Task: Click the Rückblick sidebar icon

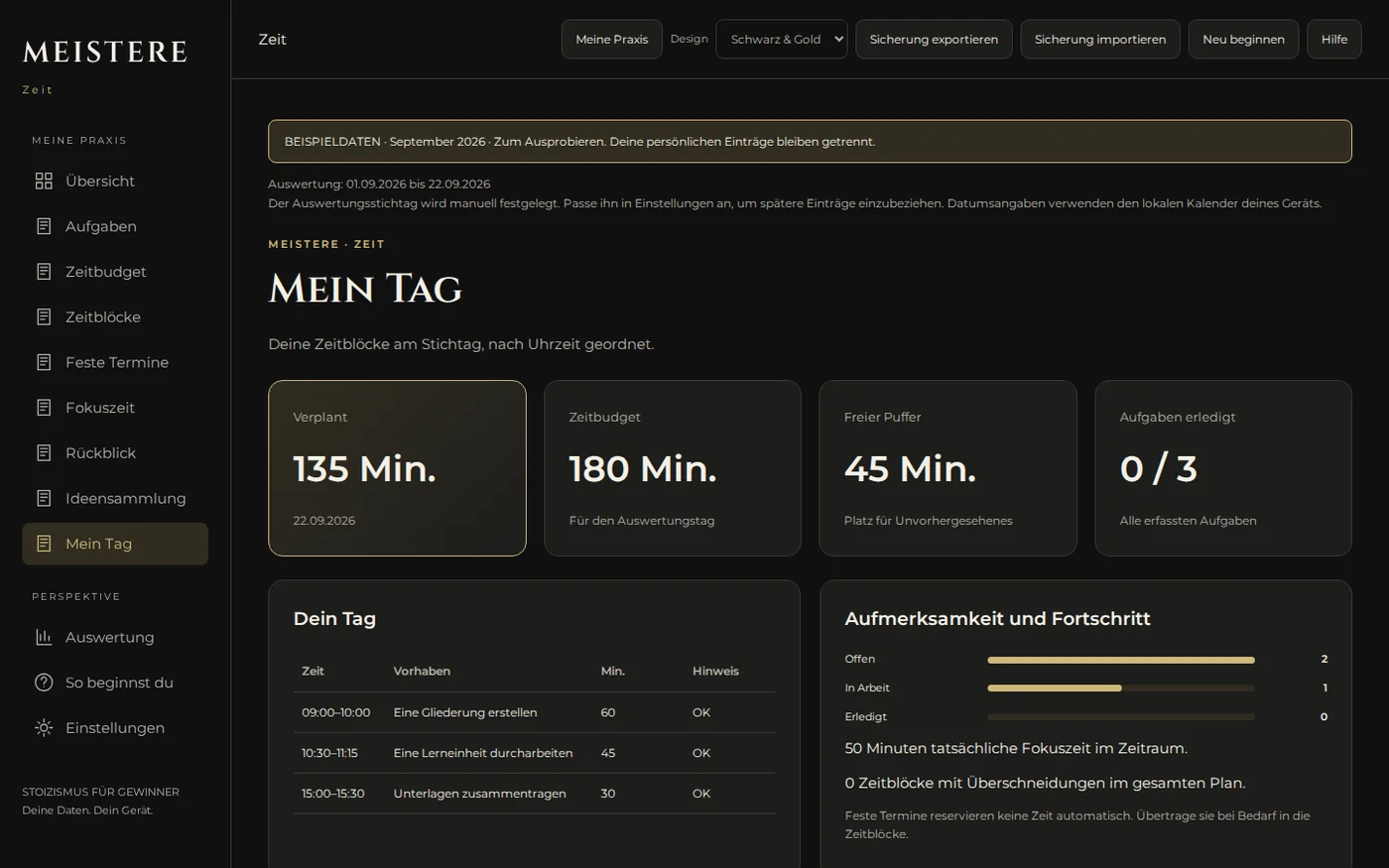Action: click(44, 452)
